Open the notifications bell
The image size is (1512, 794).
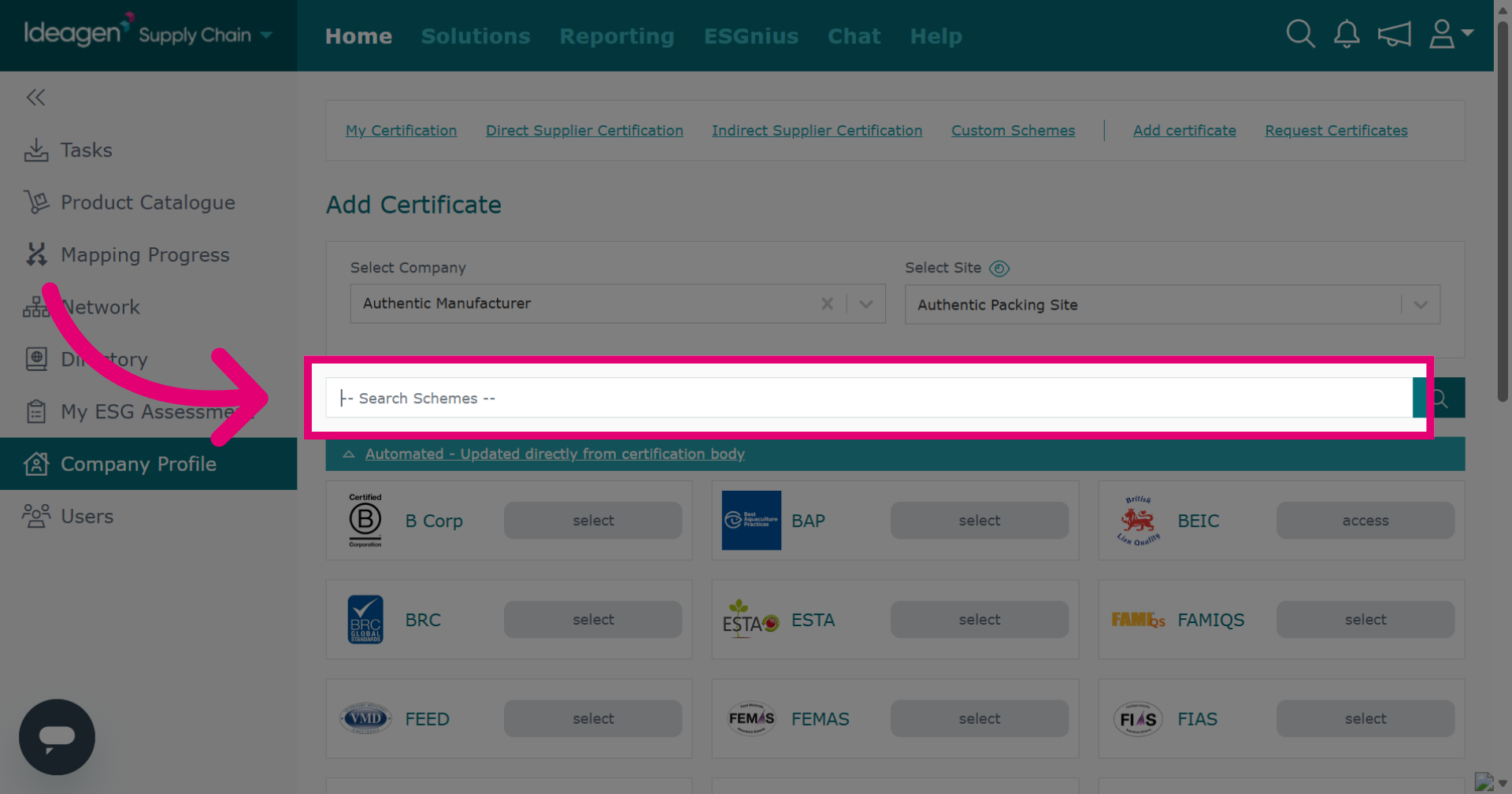(1347, 34)
